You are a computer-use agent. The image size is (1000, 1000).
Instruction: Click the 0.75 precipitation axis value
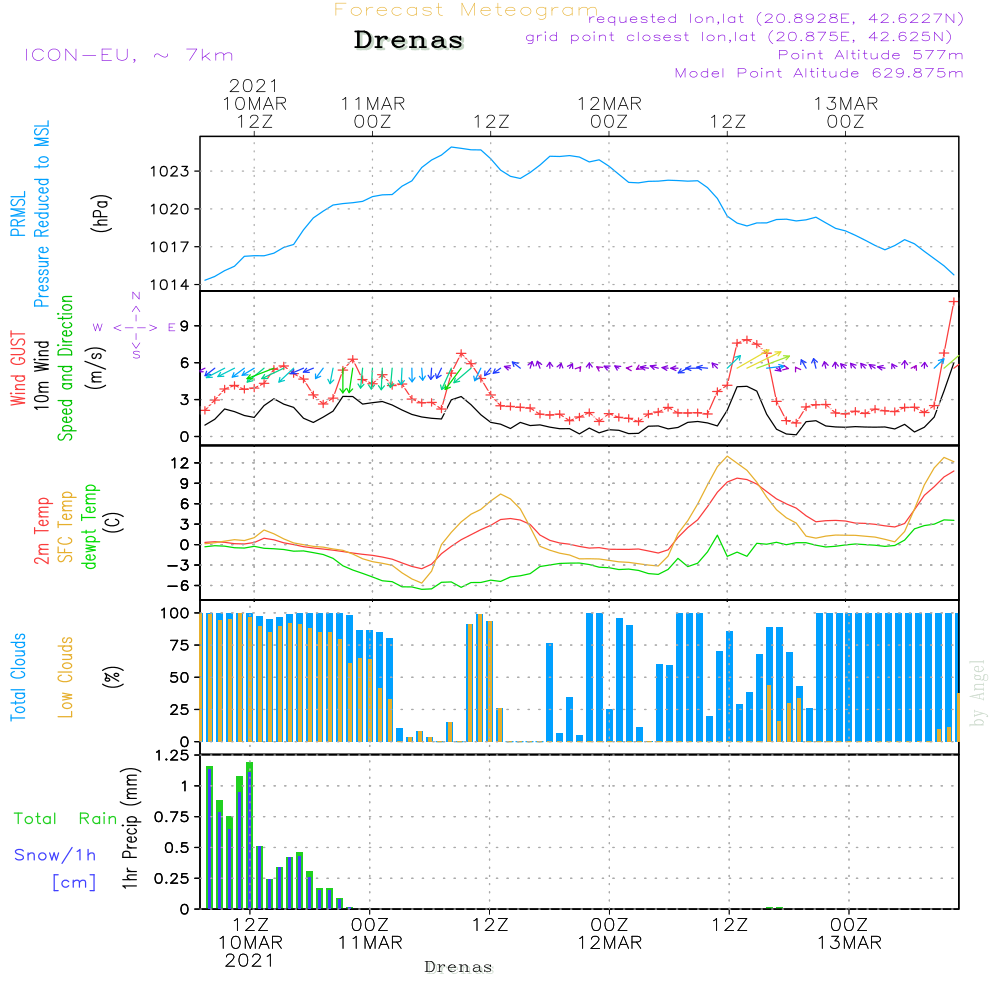[172, 817]
